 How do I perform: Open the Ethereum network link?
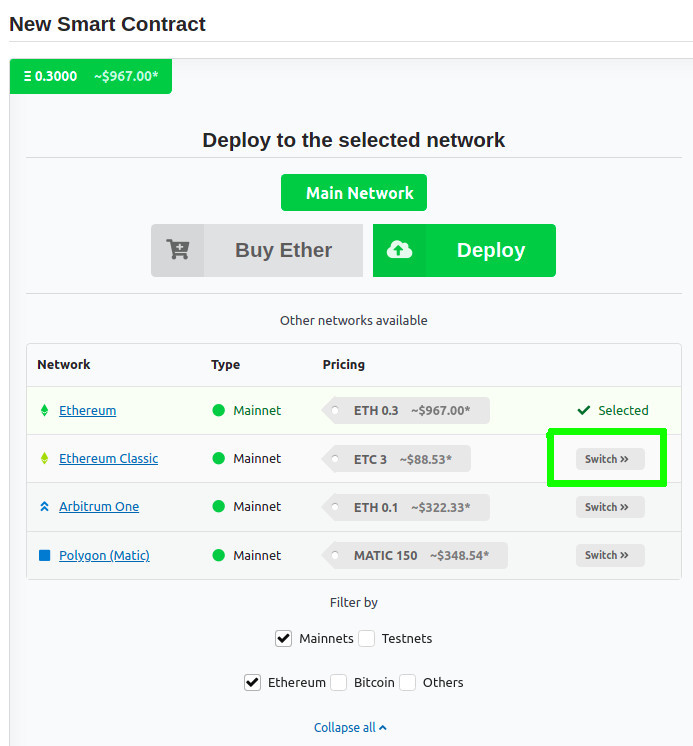pyautogui.click(x=88, y=410)
